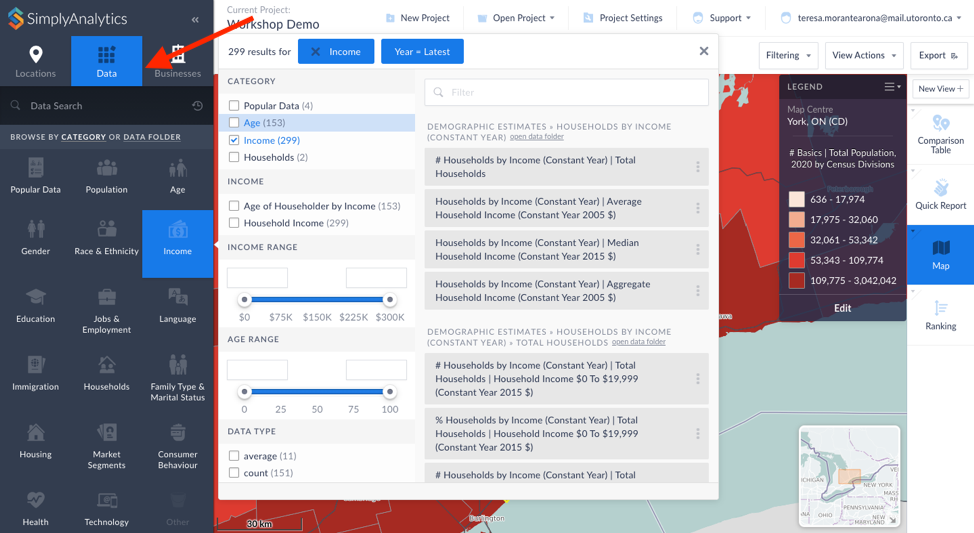Browse the Language category
This screenshot has height=533, width=974.
(x=178, y=305)
